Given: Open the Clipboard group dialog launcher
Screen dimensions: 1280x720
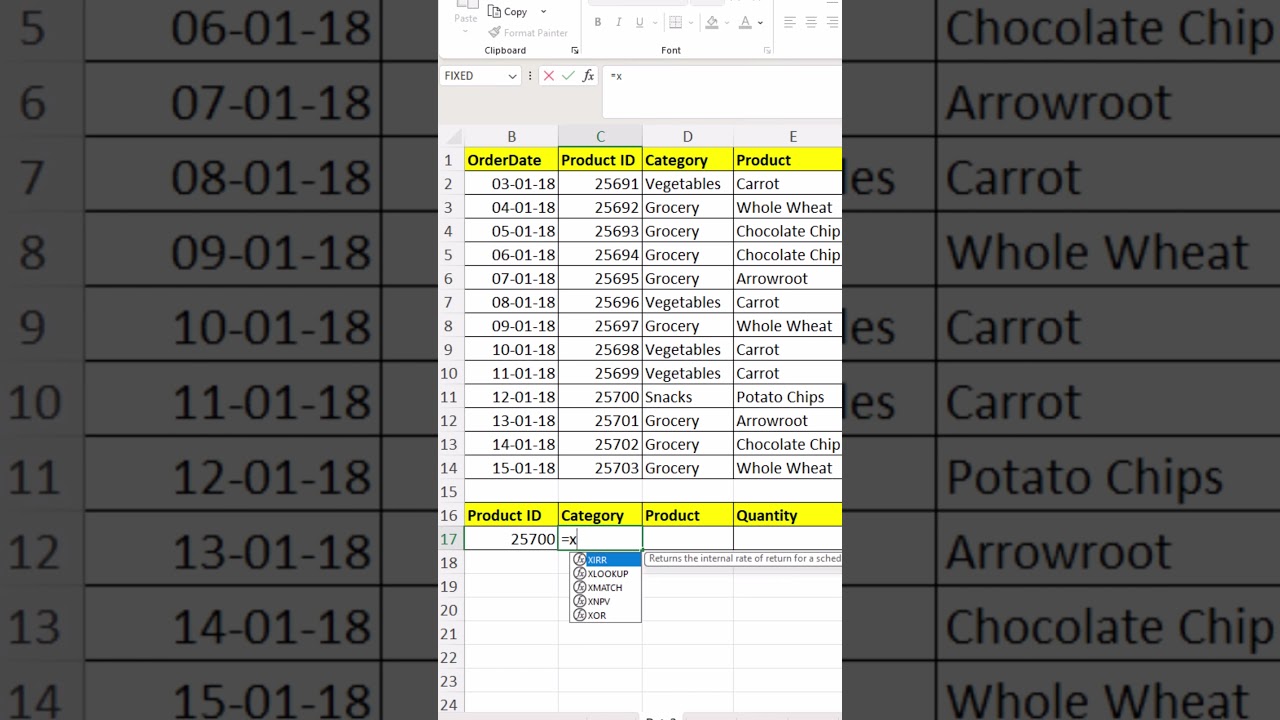Looking at the screenshot, I should click(x=575, y=50).
